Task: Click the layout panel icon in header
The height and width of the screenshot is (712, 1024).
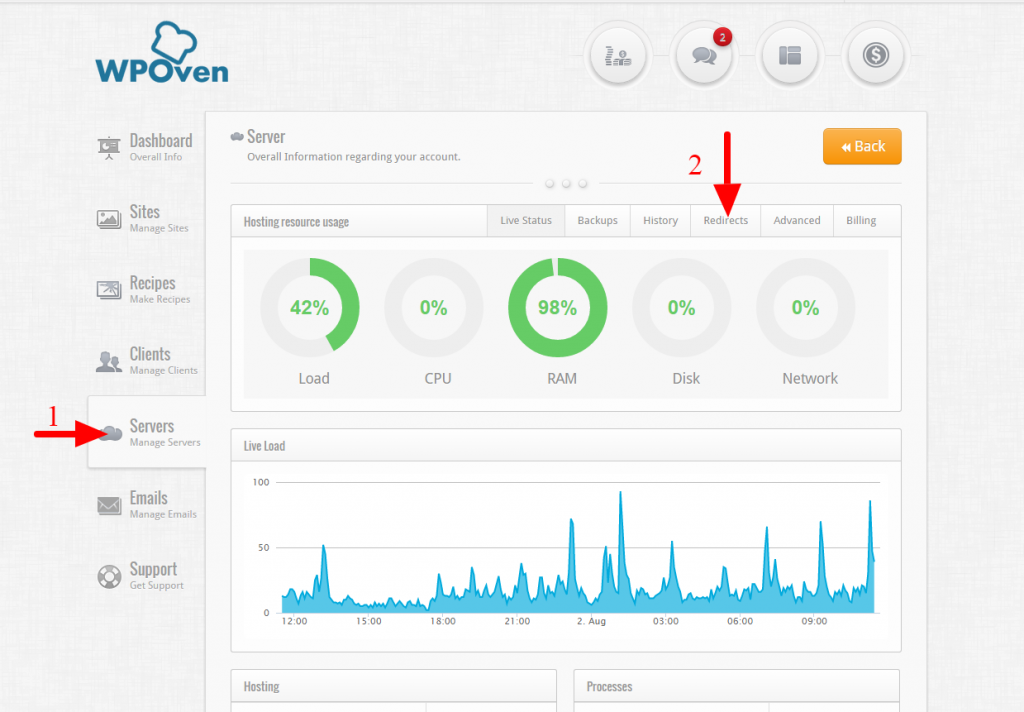Action: pyautogui.click(x=789, y=55)
